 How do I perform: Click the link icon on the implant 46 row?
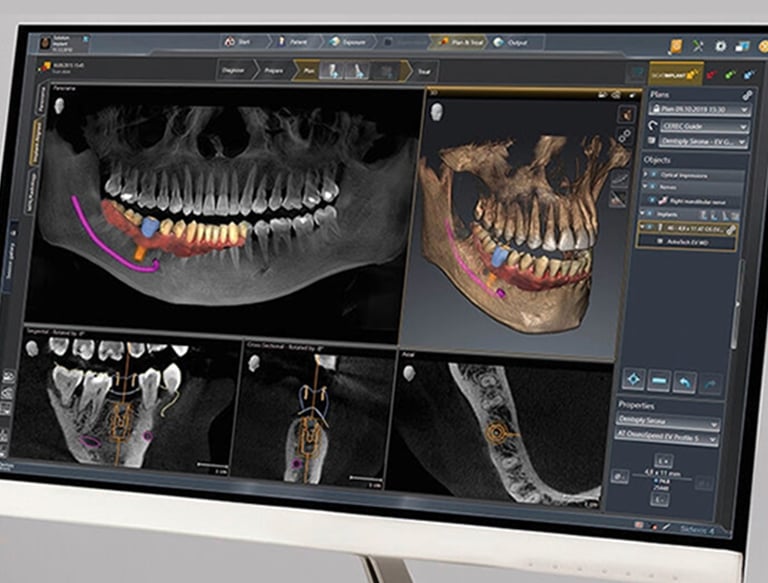731,229
